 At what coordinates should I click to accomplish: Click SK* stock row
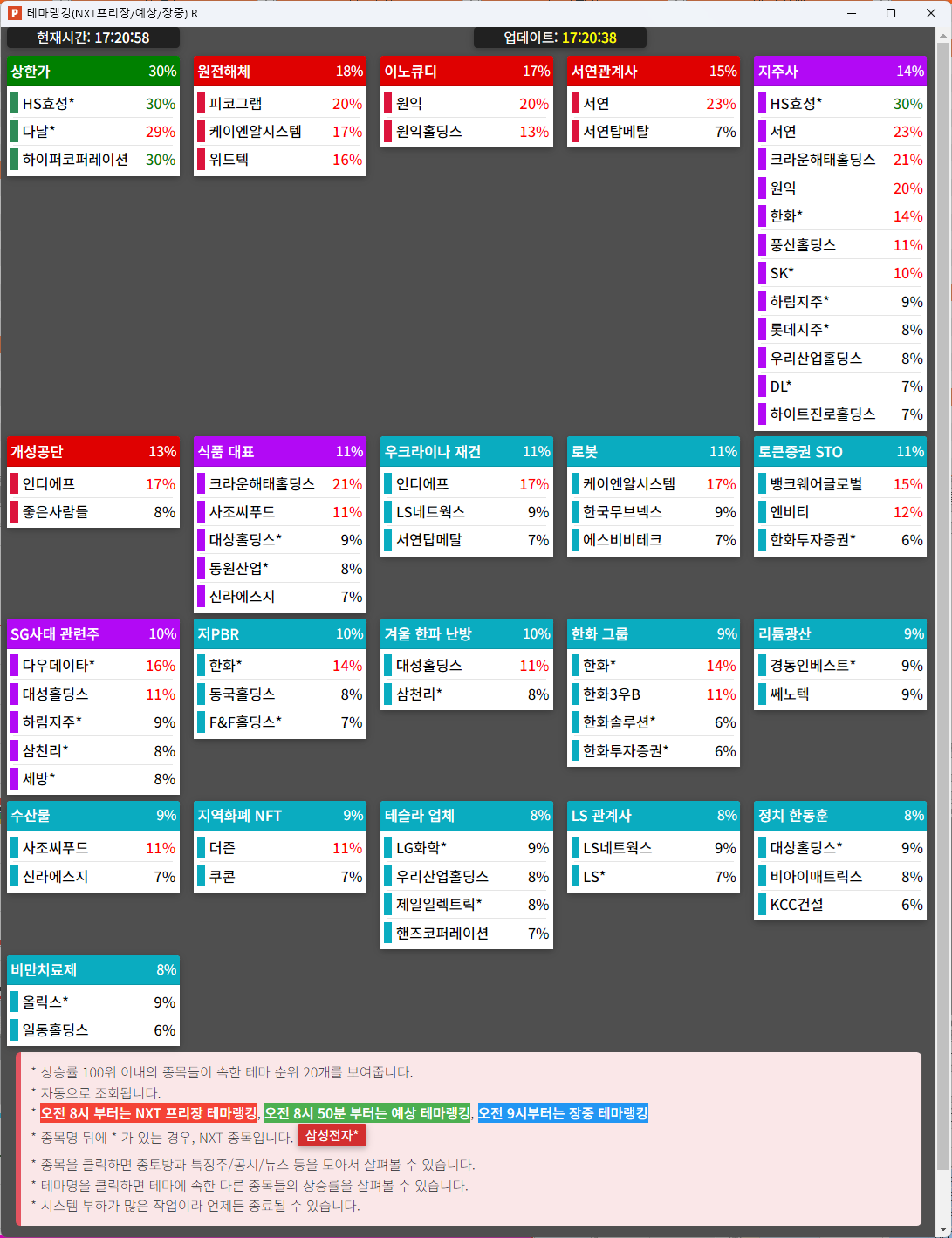click(840, 273)
